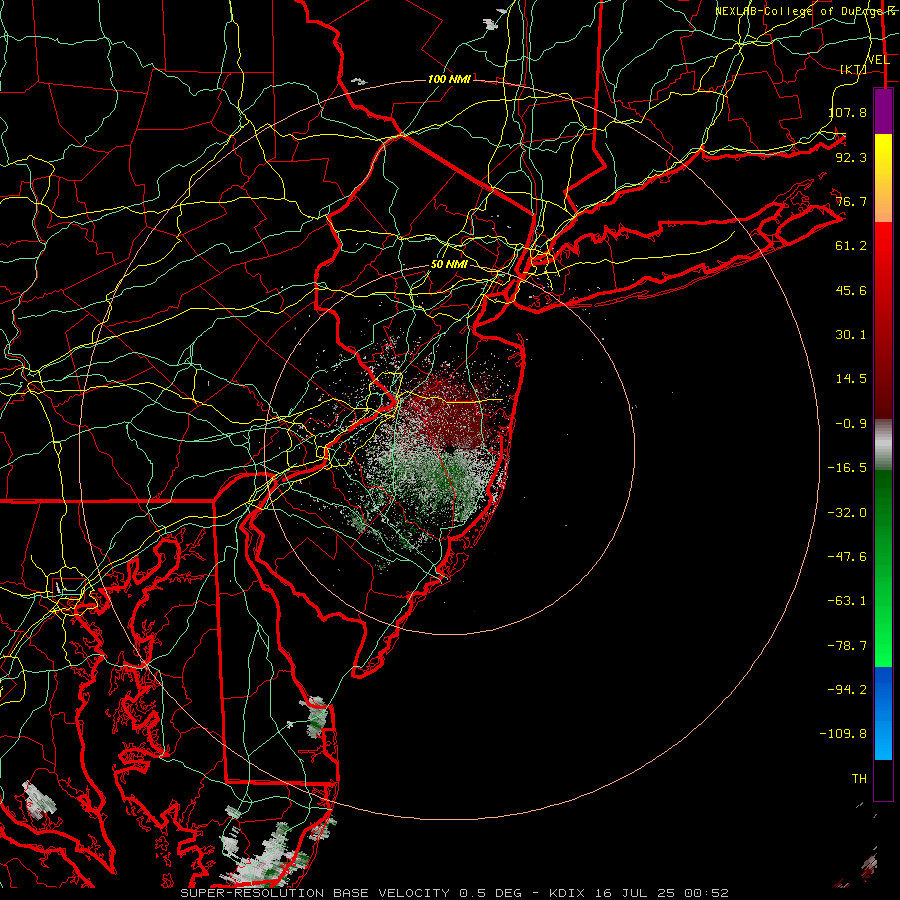Click the -47.6 velocity scale value
900x900 pixels.
click(x=847, y=556)
